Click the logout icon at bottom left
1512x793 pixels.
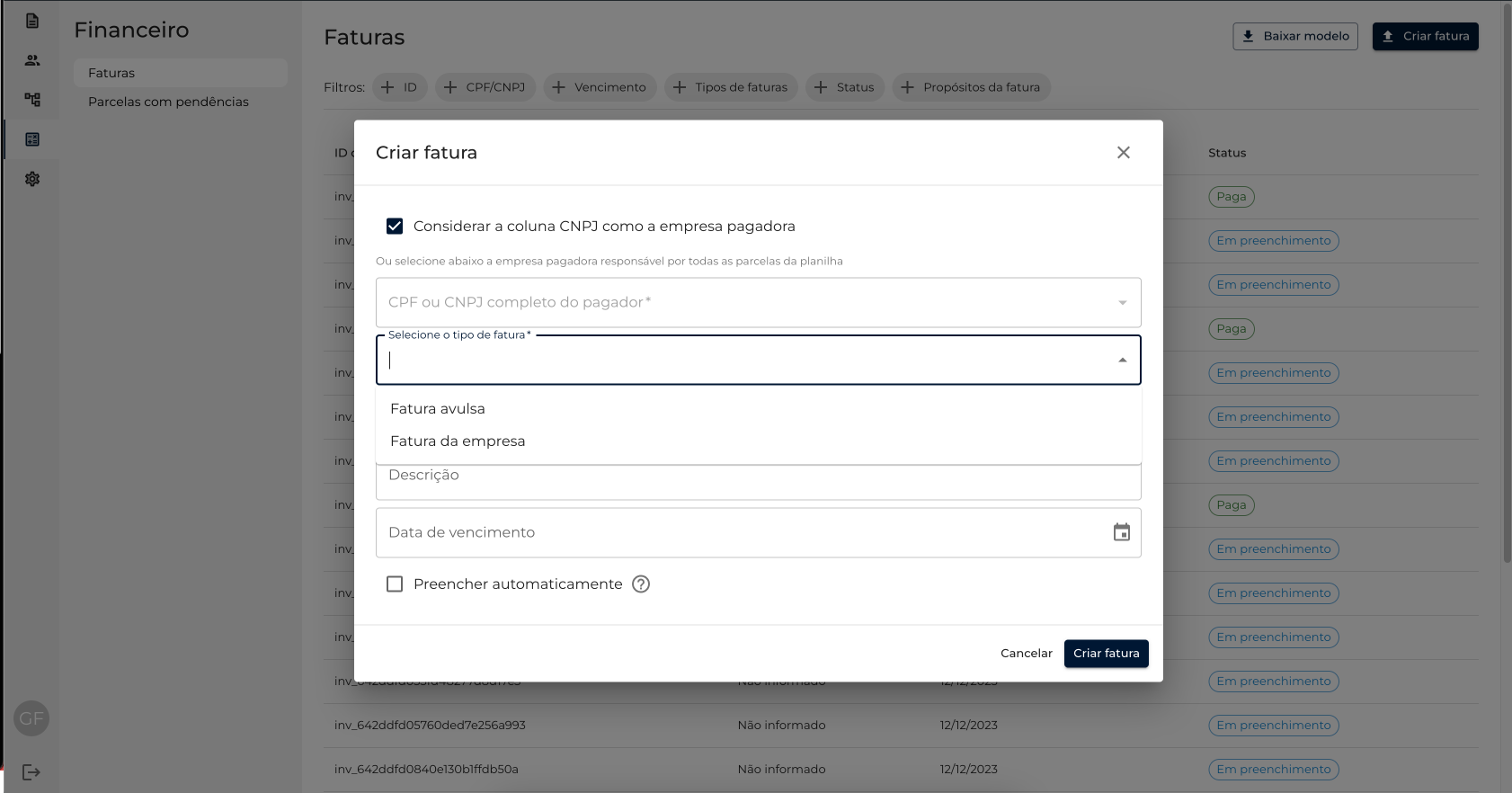[x=31, y=772]
